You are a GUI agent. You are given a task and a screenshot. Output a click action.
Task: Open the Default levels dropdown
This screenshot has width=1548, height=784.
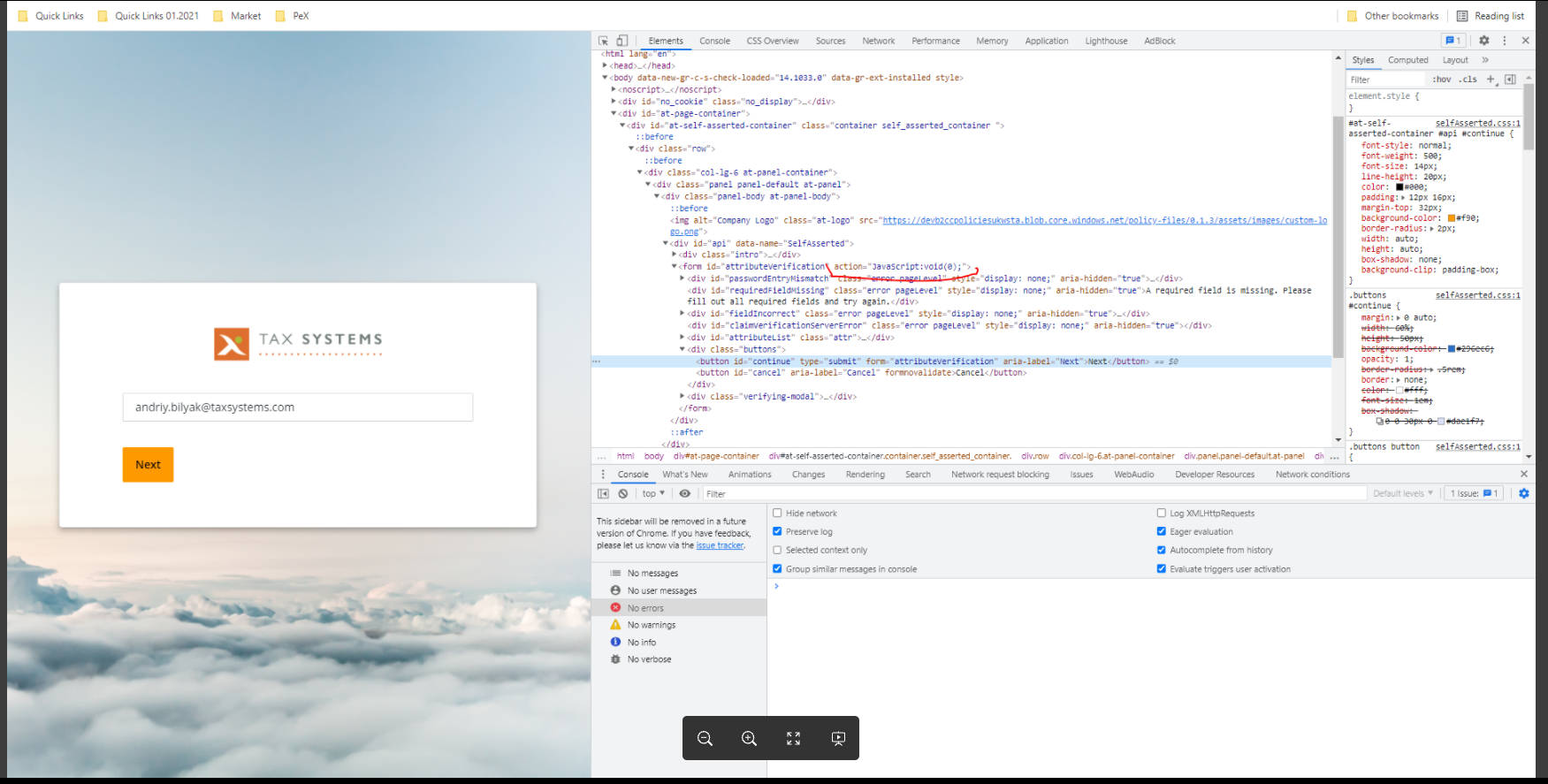tap(1403, 494)
